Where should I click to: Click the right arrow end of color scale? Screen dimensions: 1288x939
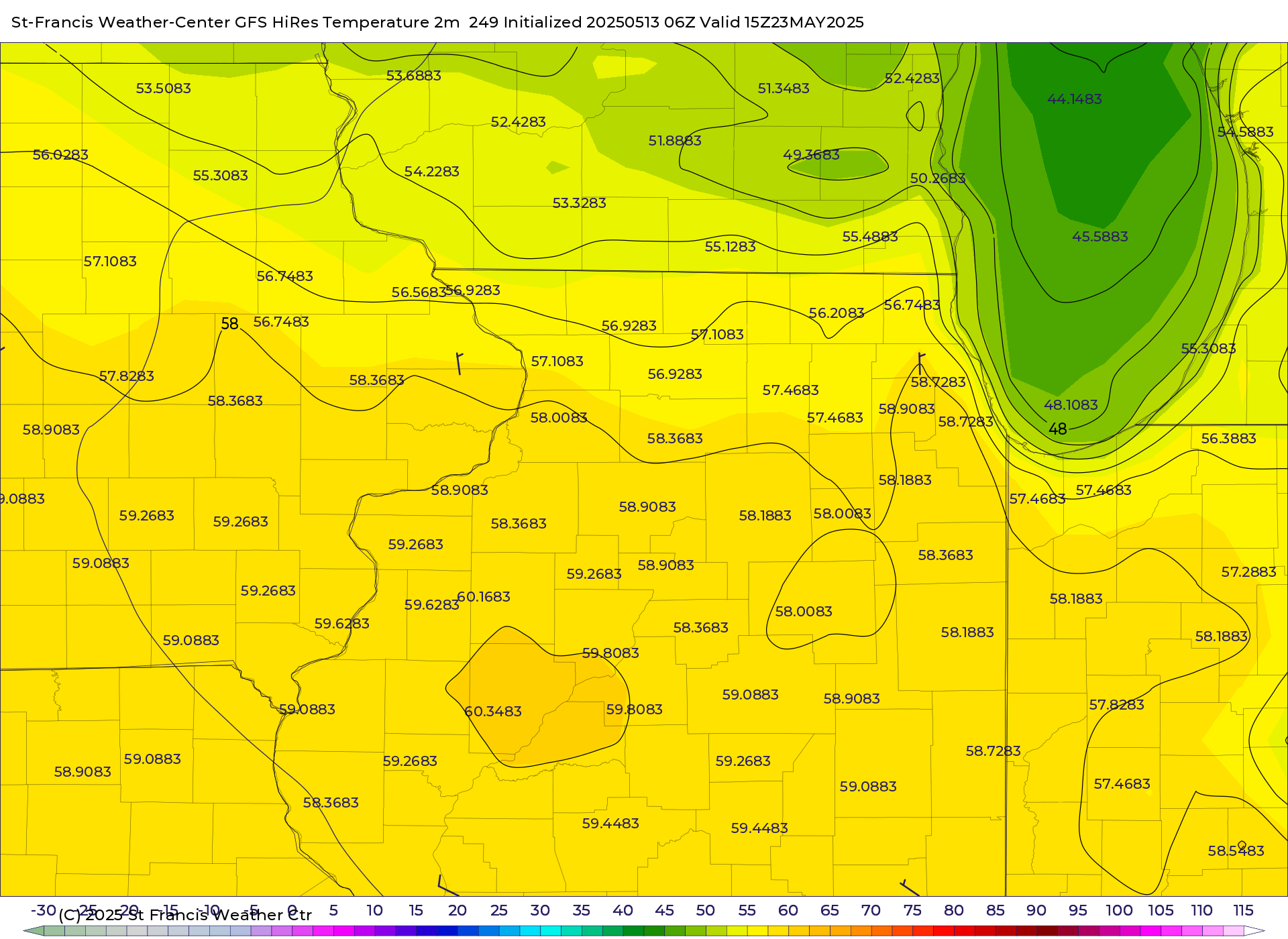click(1254, 931)
